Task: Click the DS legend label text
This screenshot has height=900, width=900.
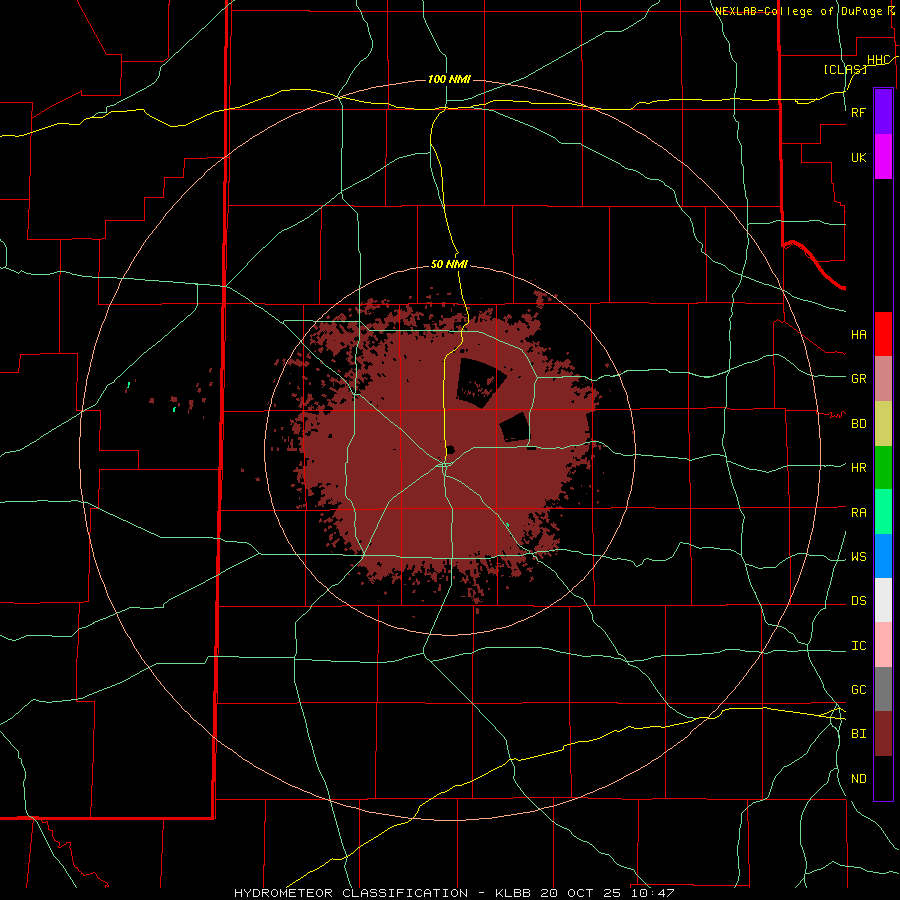Action: click(858, 601)
